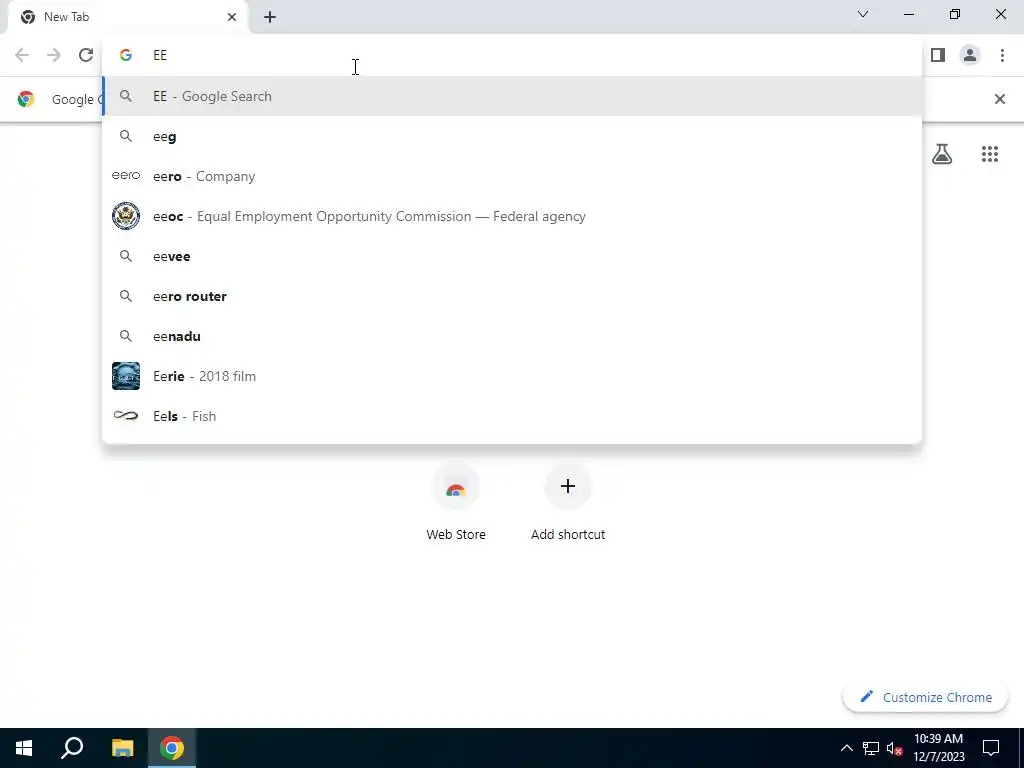Screen dimensions: 1024x768
Task: Click the Add shortcut button
Action: tap(568, 504)
